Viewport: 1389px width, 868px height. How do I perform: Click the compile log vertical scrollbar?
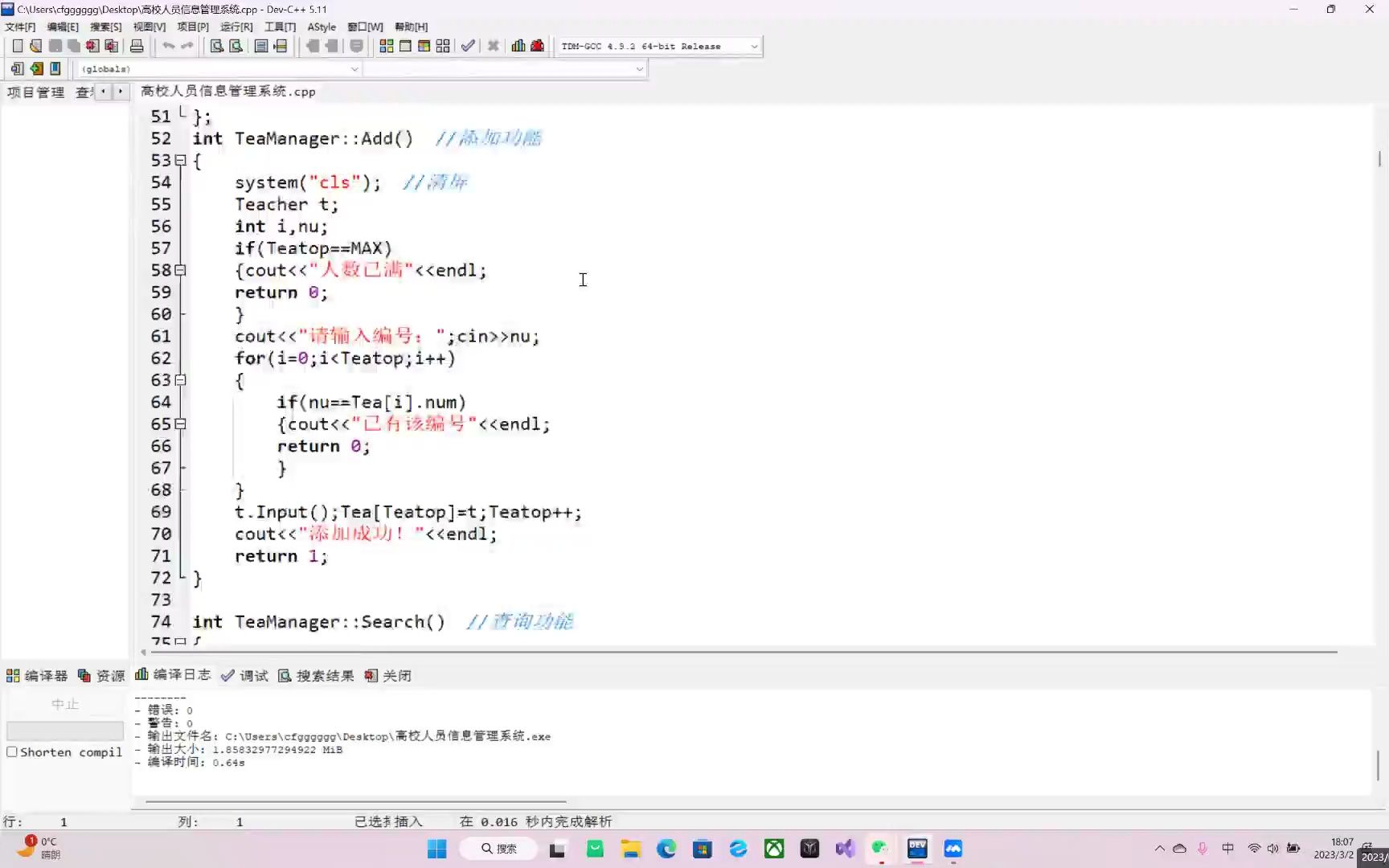(1379, 765)
